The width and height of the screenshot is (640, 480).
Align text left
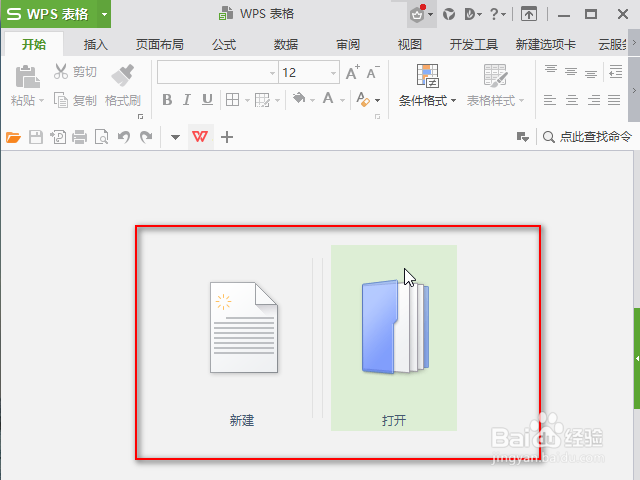point(550,100)
